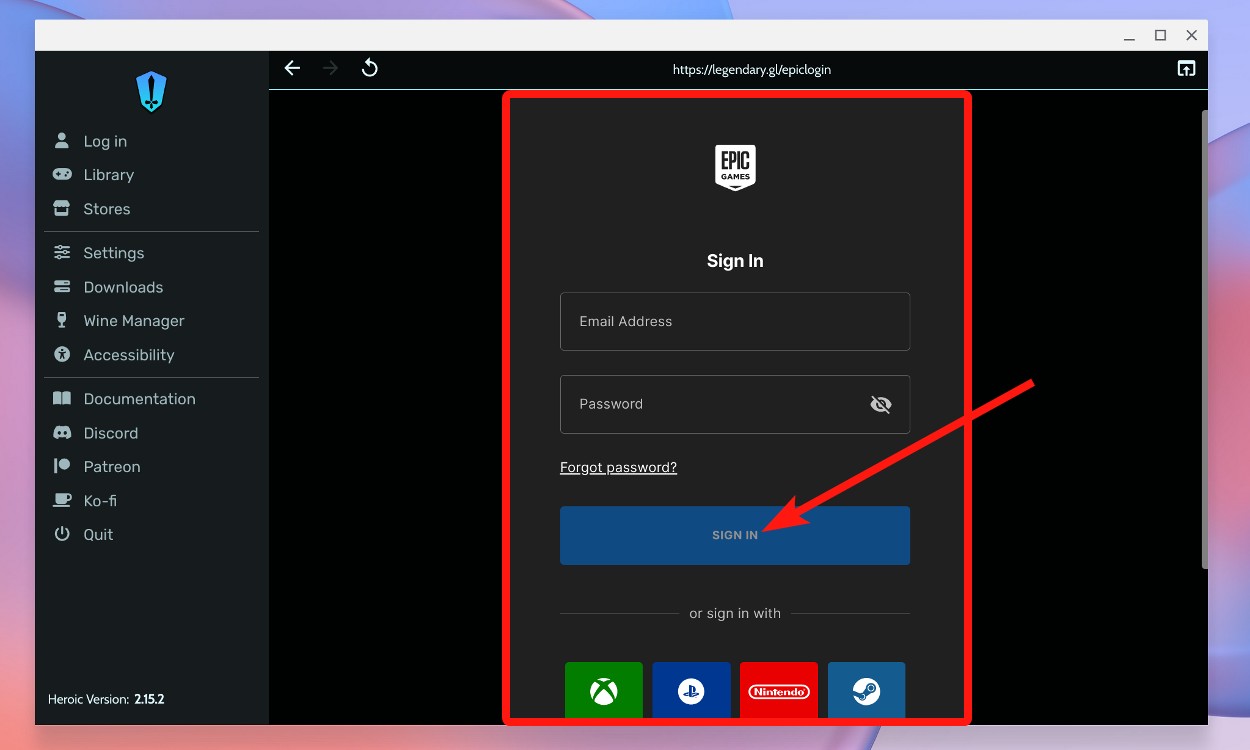Open login page in external browser
The image size is (1250, 750).
1186,68
